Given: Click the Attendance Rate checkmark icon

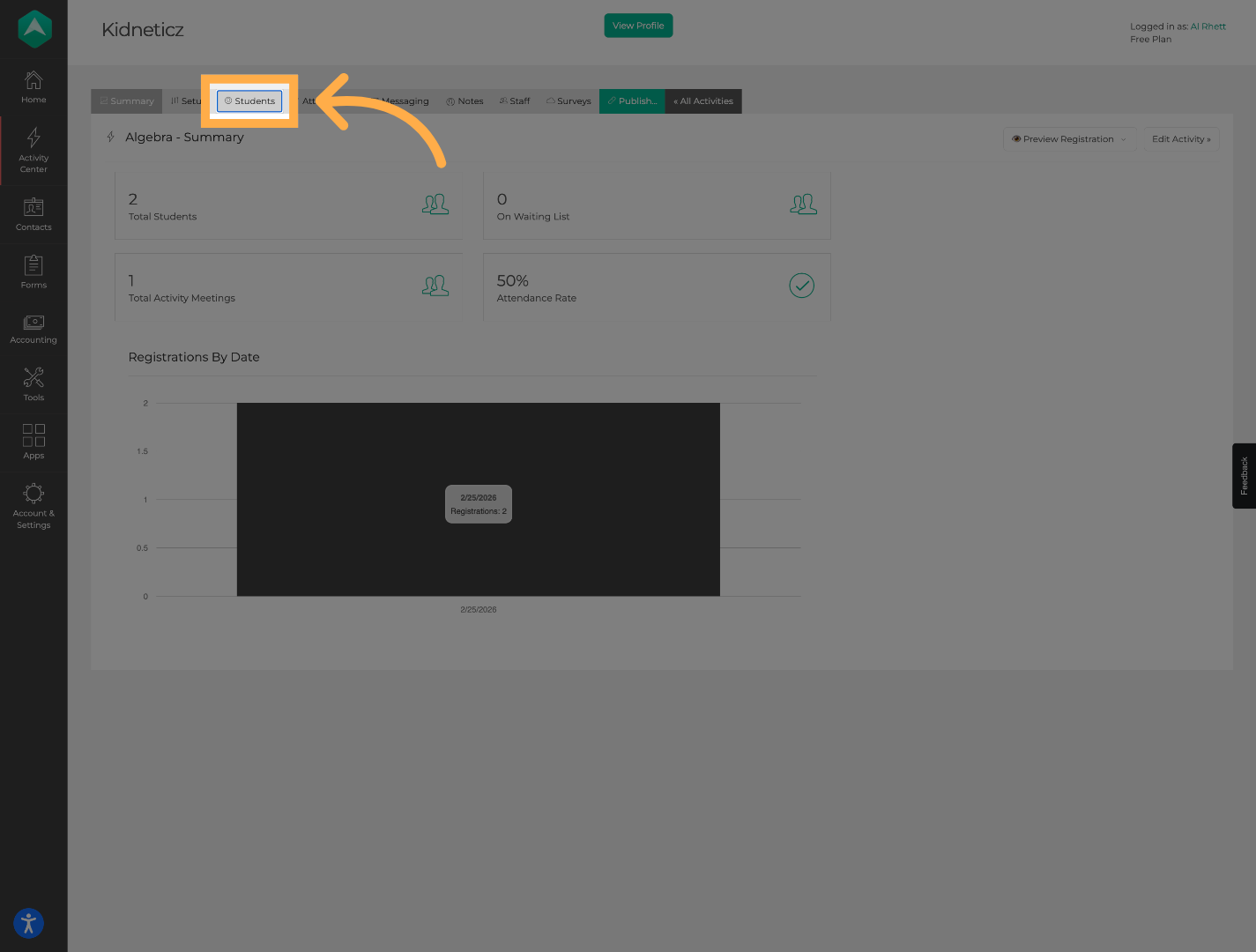Looking at the screenshot, I should point(801,286).
